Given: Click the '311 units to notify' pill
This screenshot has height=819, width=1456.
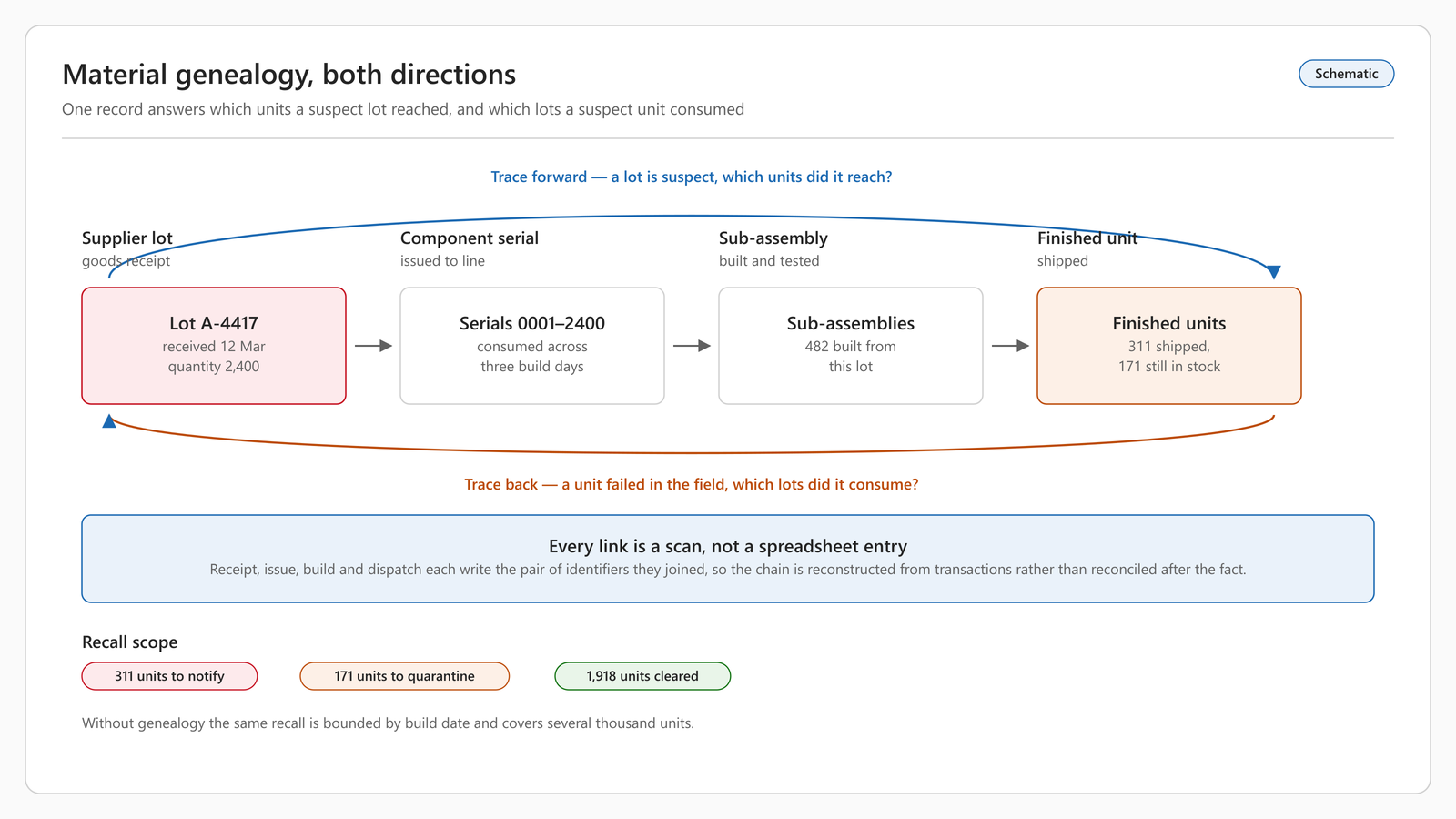Looking at the screenshot, I should (169, 676).
